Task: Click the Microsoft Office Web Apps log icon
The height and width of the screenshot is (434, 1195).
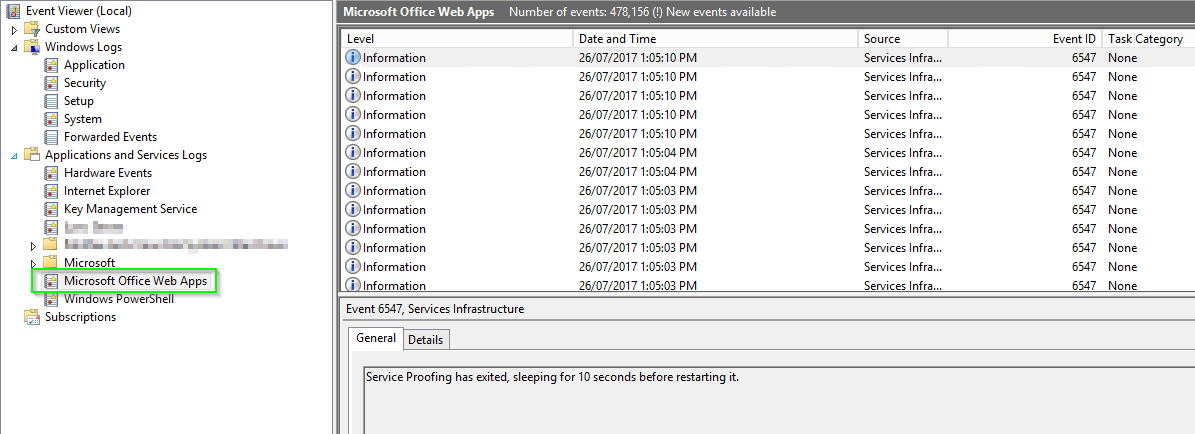Action: click(x=51, y=281)
